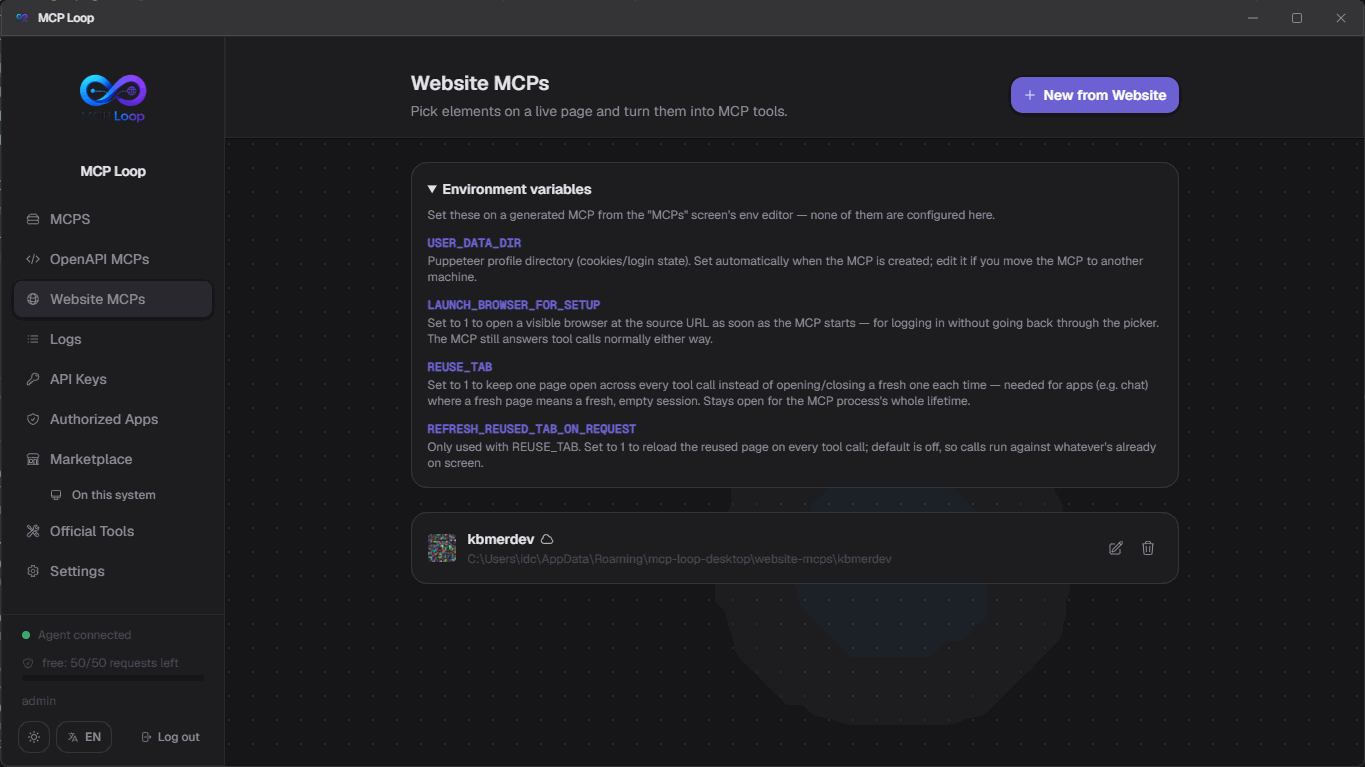Click the Logs list icon
This screenshot has height=767, width=1365.
point(33,339)
